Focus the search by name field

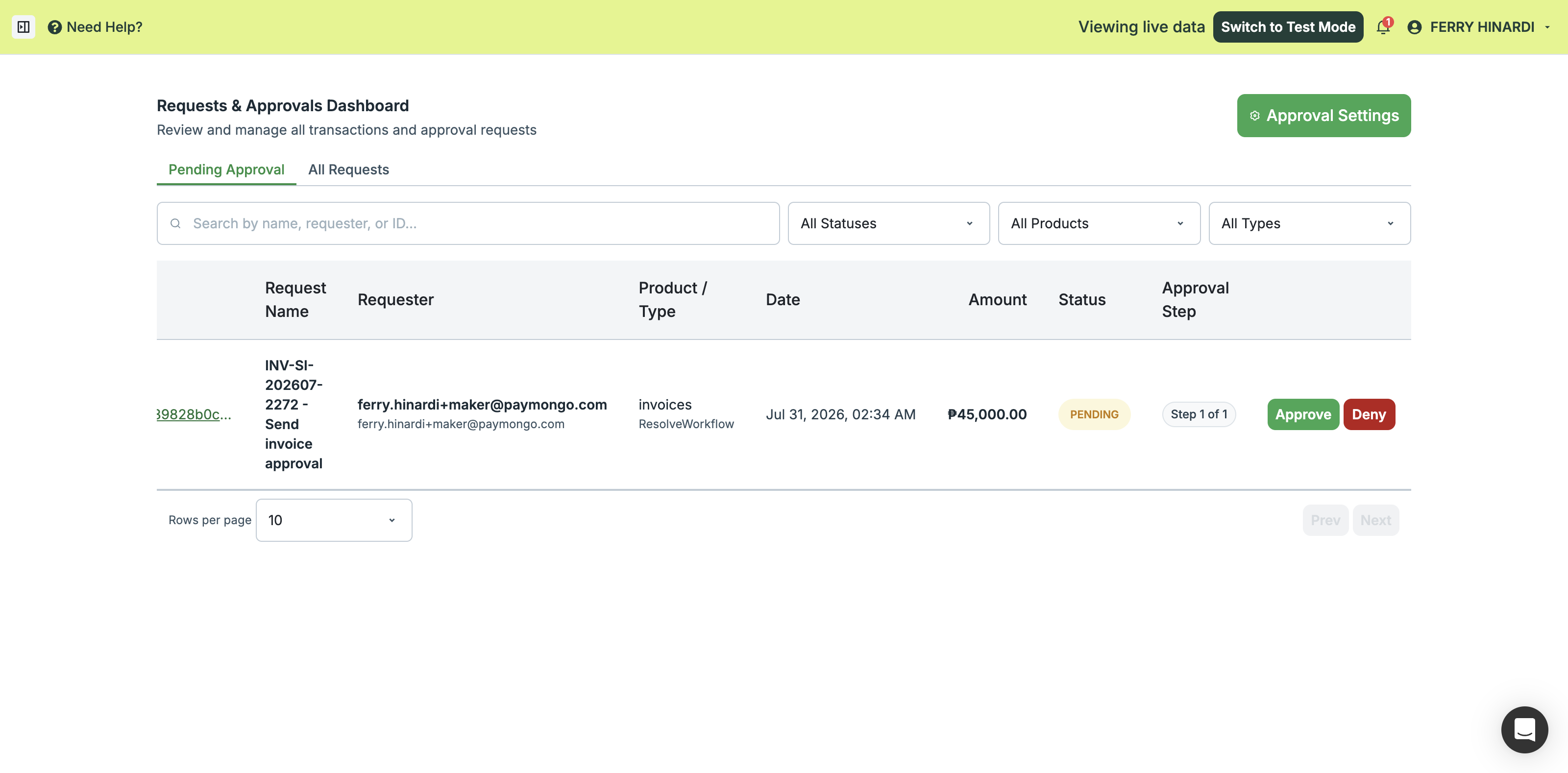click(468, 223)
